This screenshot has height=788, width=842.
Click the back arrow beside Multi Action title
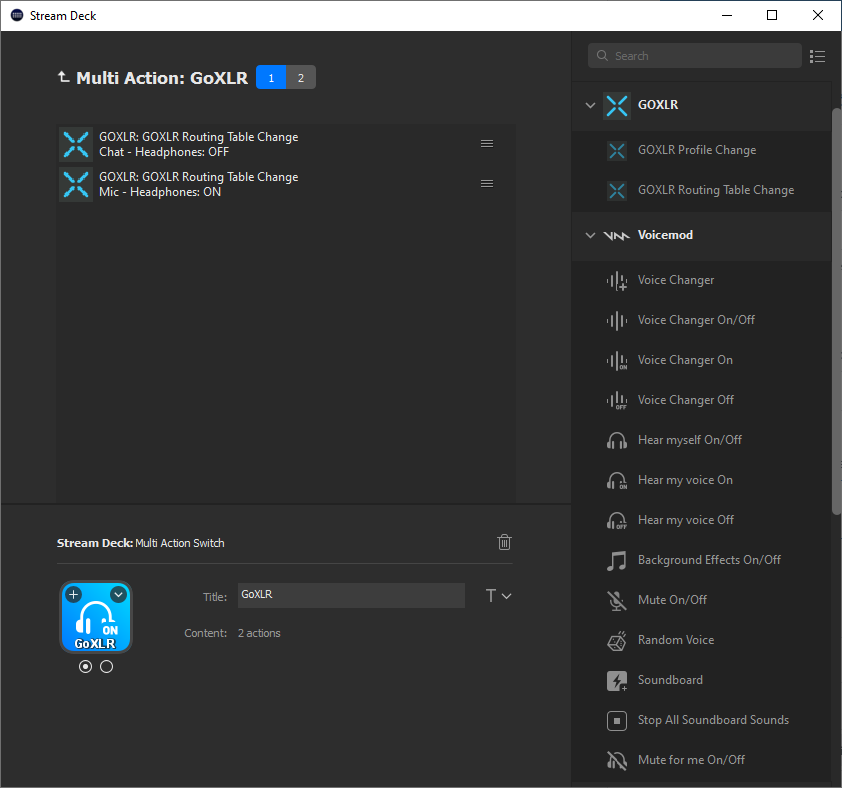[63, 77]
